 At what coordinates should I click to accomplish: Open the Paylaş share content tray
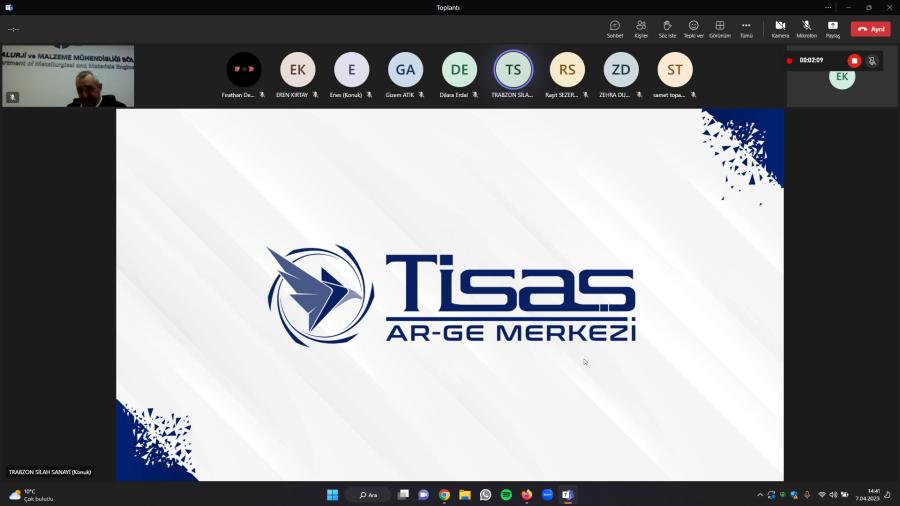click(833, 29)
